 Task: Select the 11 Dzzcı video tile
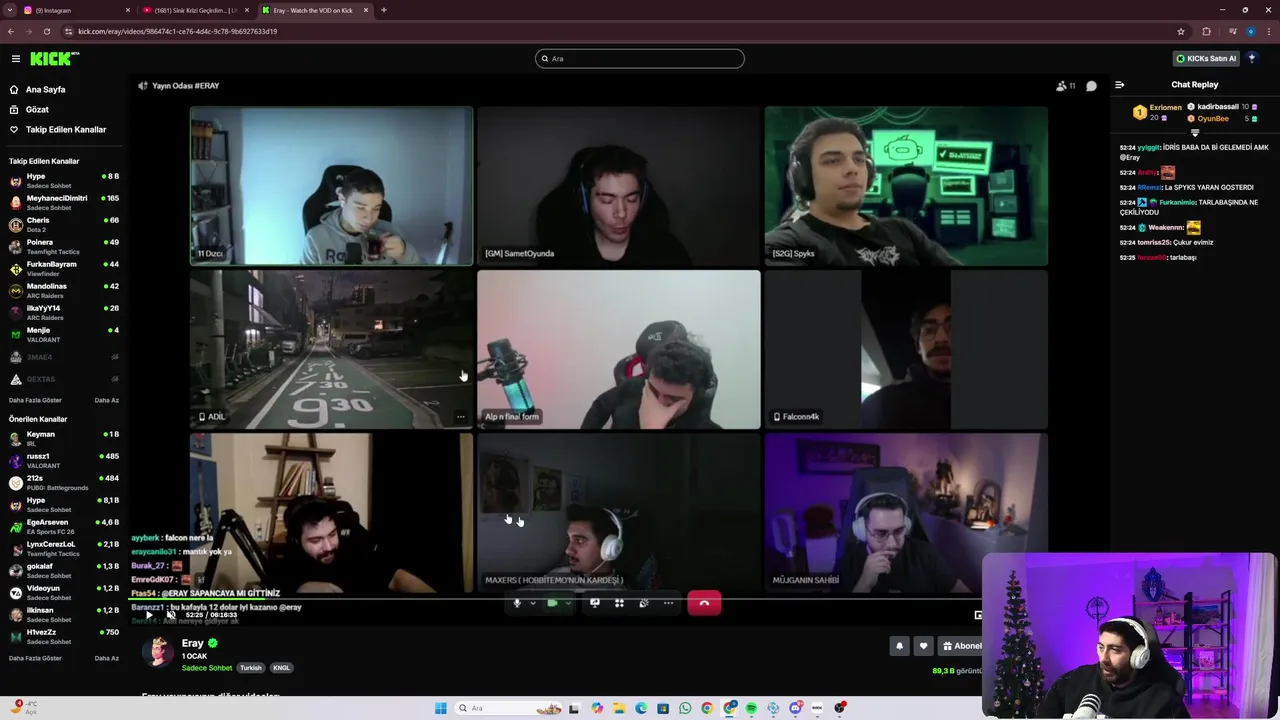[332, 186]
